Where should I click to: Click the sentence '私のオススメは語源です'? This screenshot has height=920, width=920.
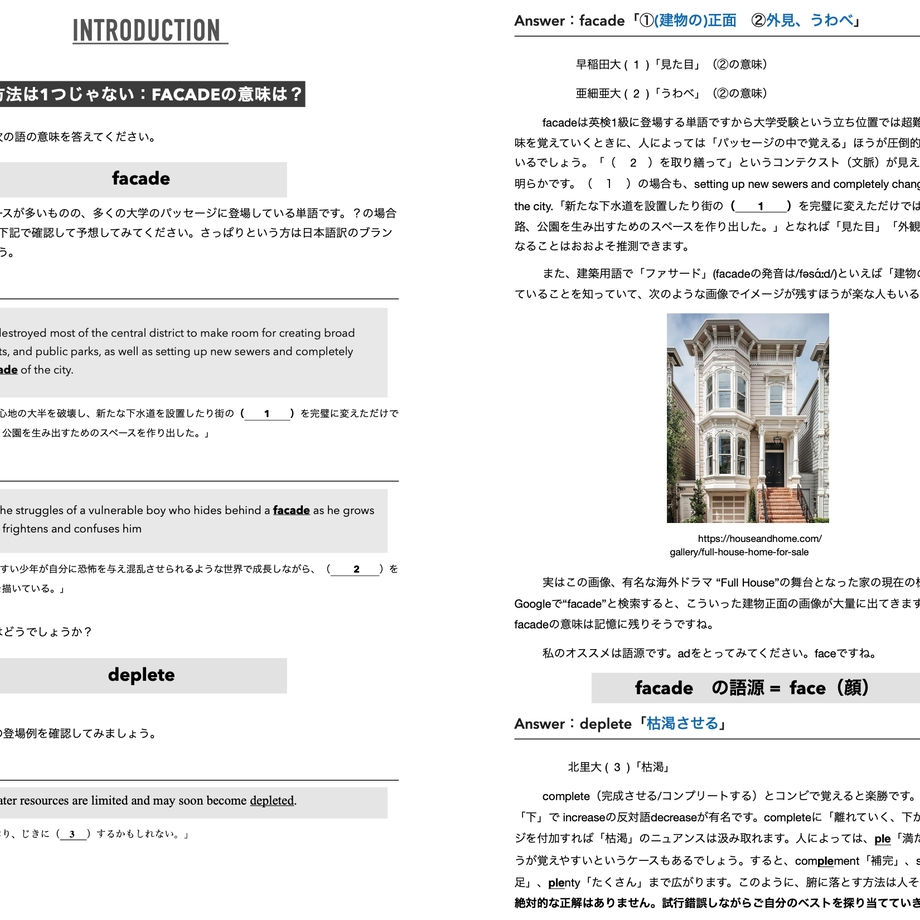click(x=608, y=653)
